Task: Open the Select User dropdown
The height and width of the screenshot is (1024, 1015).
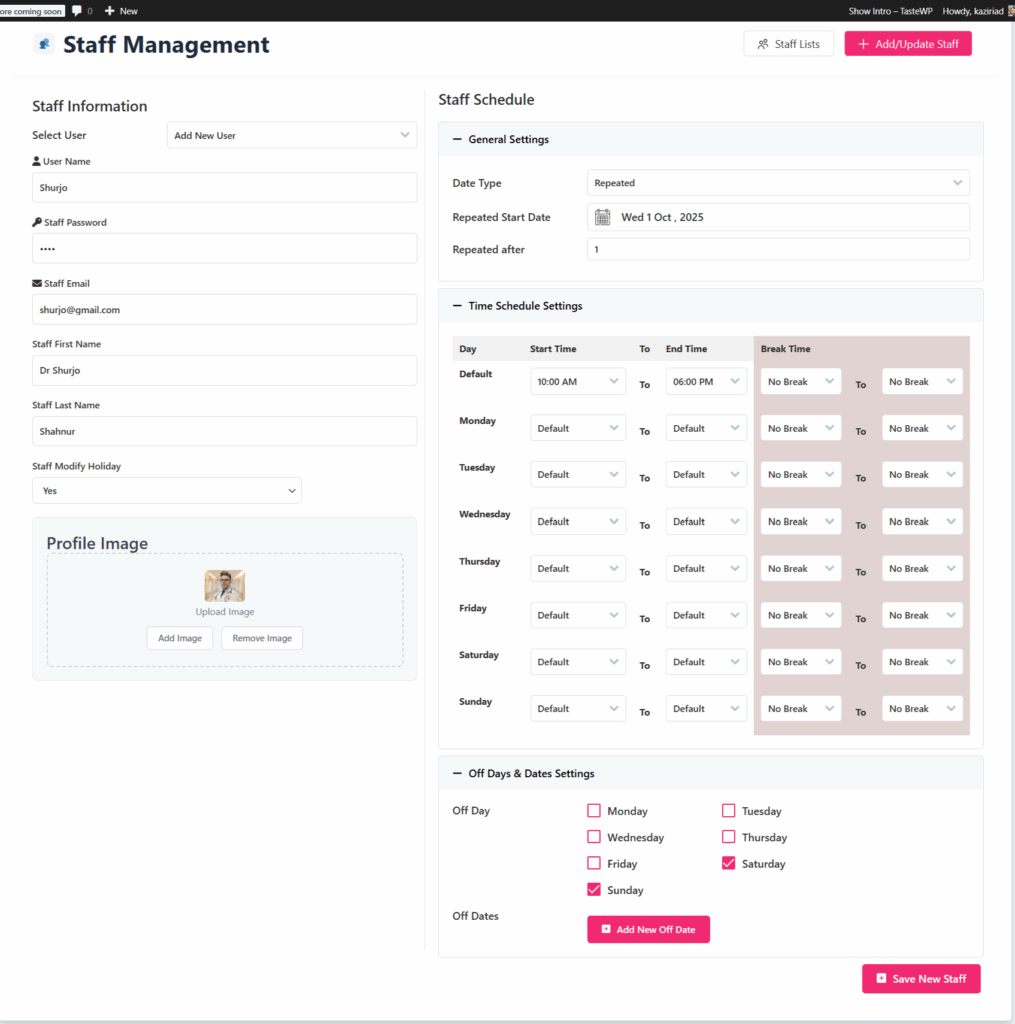Action: [x=291, y=134]
